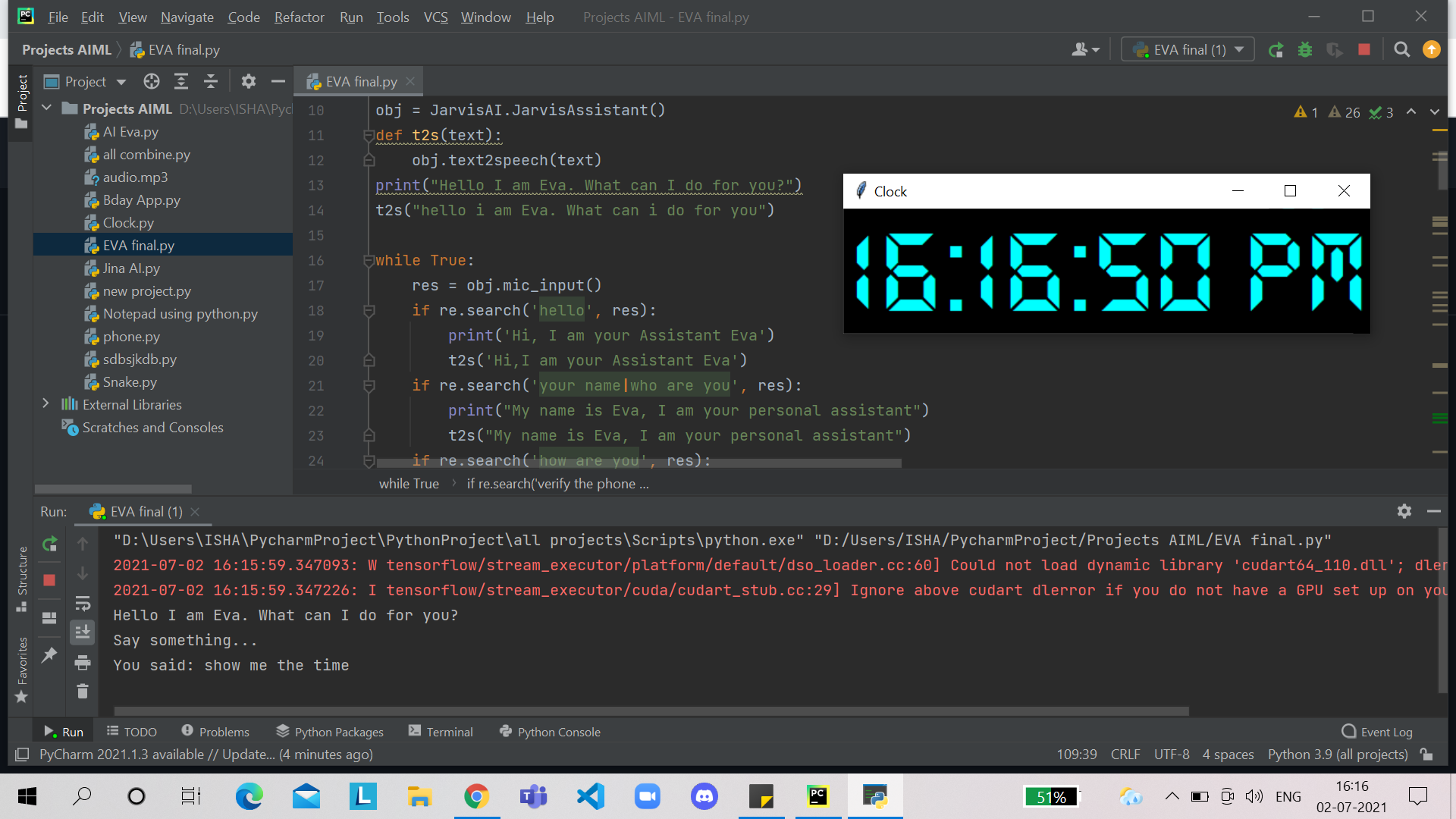Open the EVA final (1) run configuration dropdown
The width and height of the screenshot is (1456, 819).
tap(1188, 50)
